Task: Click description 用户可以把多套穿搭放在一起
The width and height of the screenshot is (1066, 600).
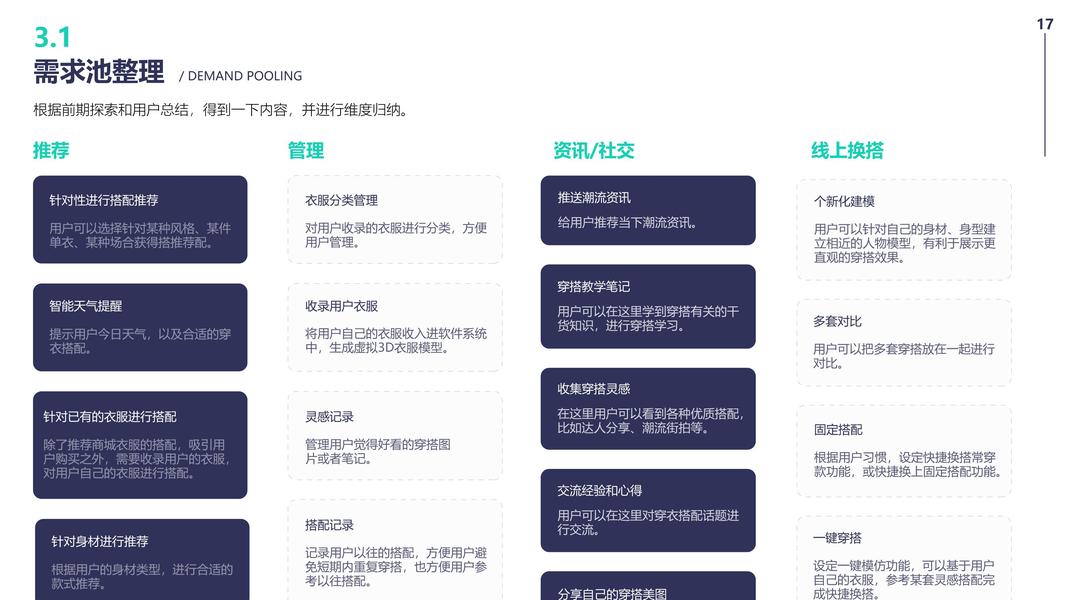Action: (904, 356)
